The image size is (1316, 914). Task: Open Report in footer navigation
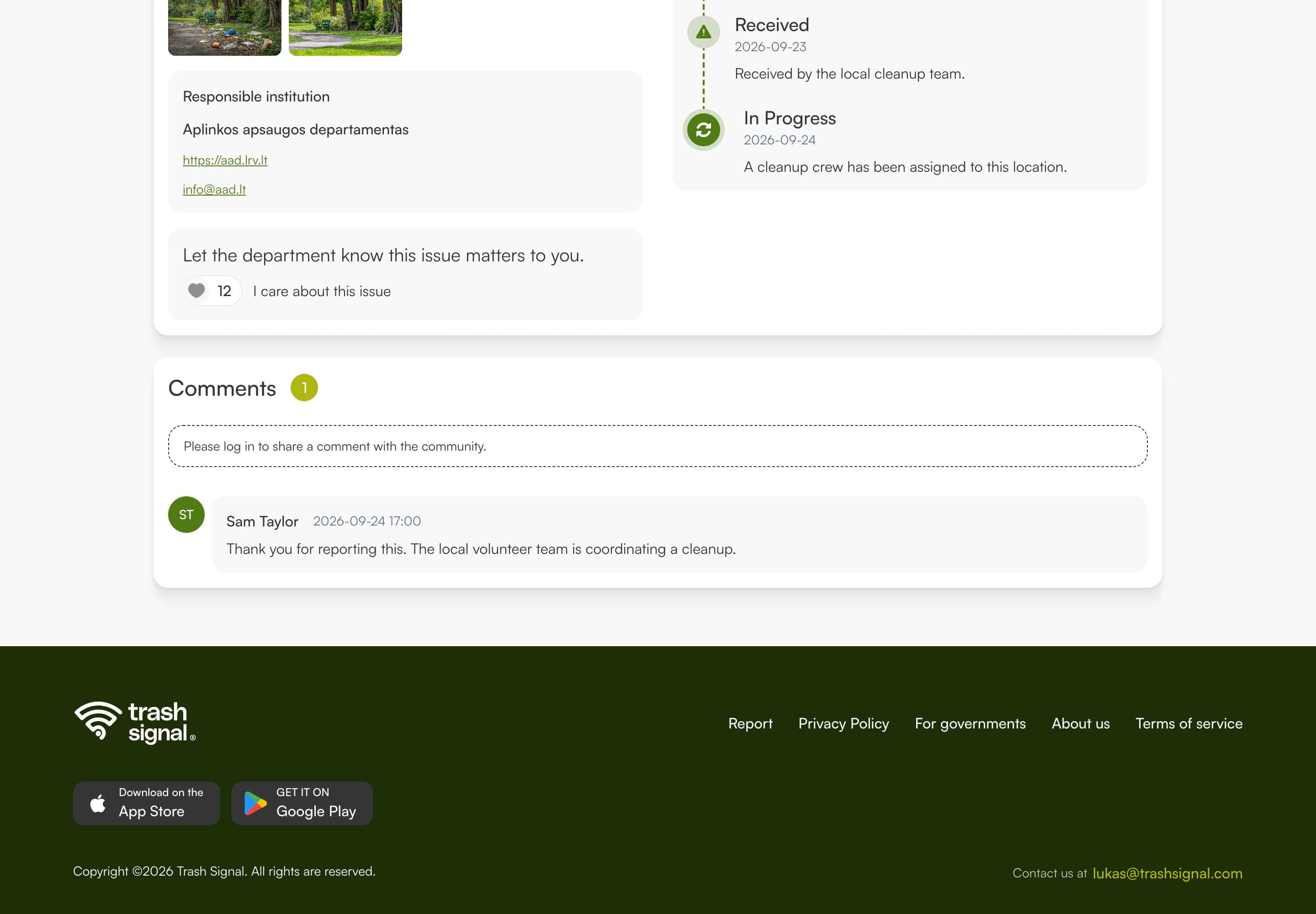(750, 723)
